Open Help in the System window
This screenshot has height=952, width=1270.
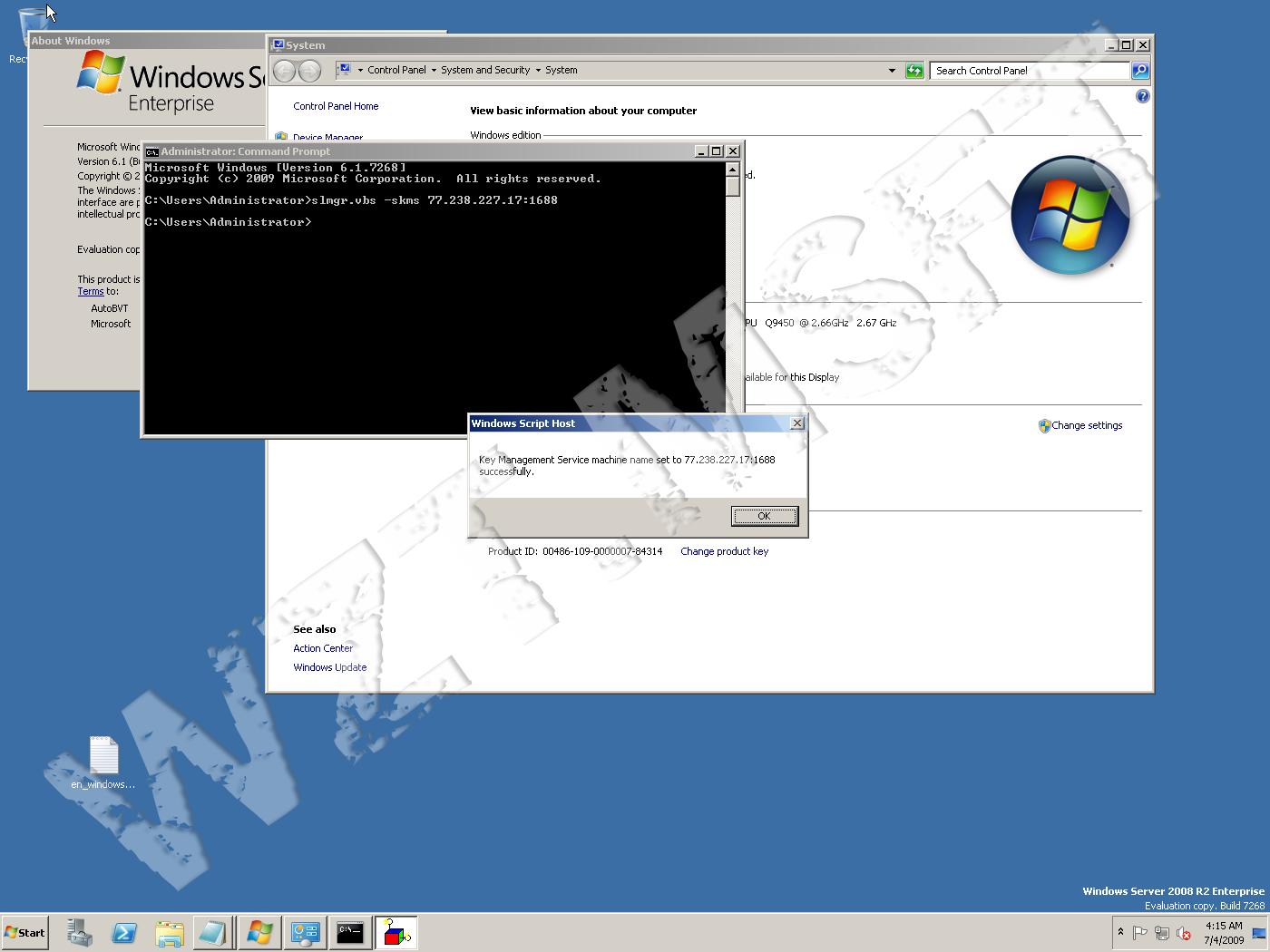[x=1143, y=96]
